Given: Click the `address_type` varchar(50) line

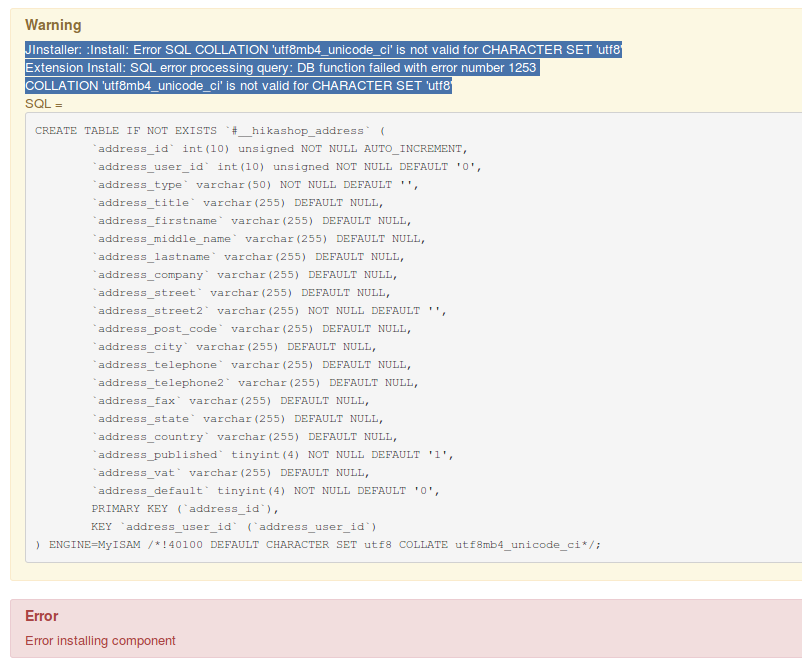Looking at the screenshot, I should pyautogui.click(x=255, y=185).
